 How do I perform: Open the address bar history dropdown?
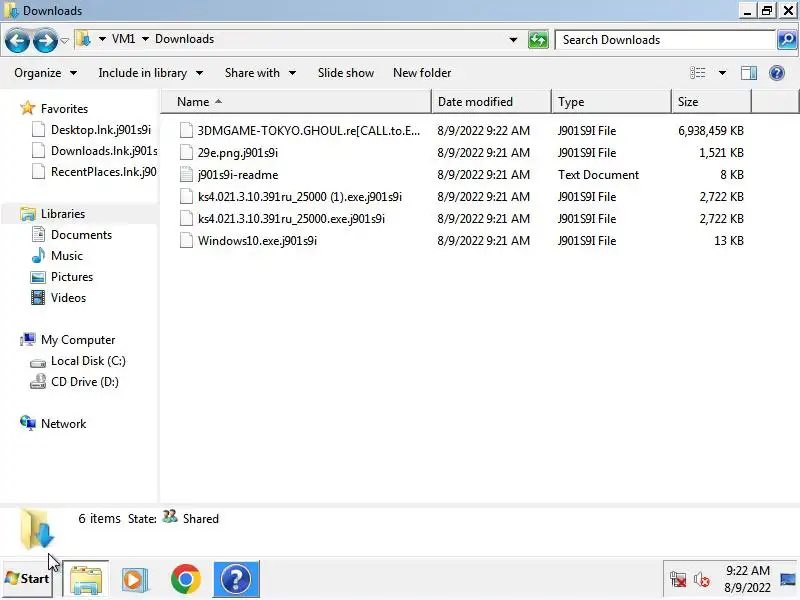513,40
